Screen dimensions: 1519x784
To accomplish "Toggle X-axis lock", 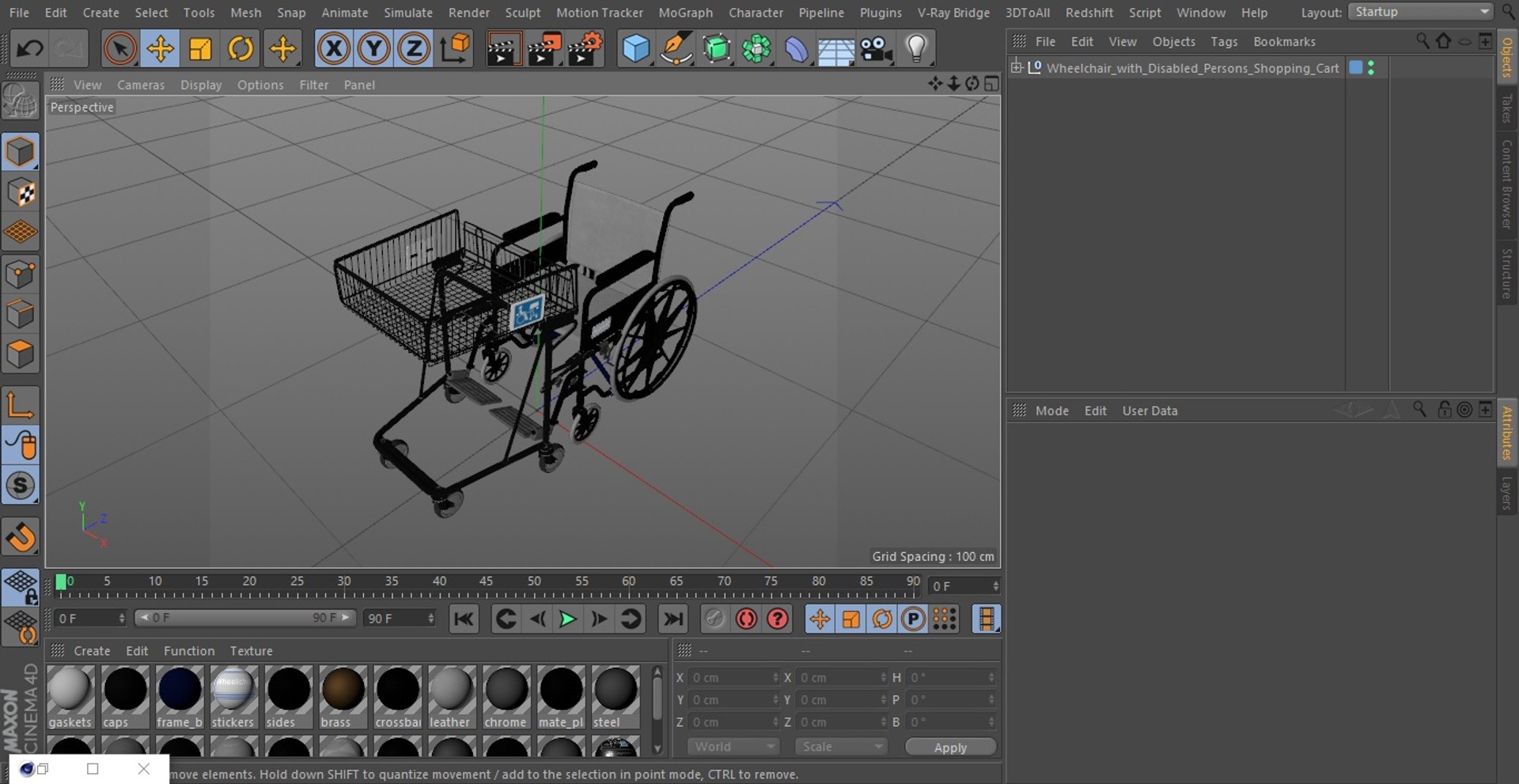I will 334,49.
